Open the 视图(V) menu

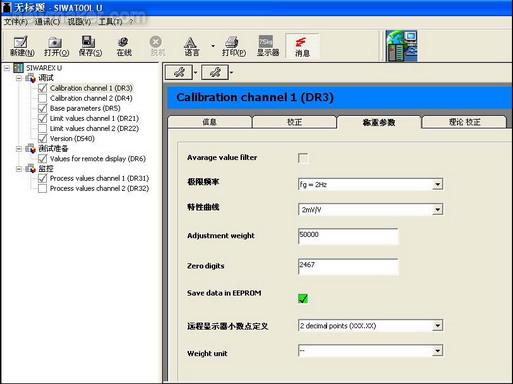[79, 22]
